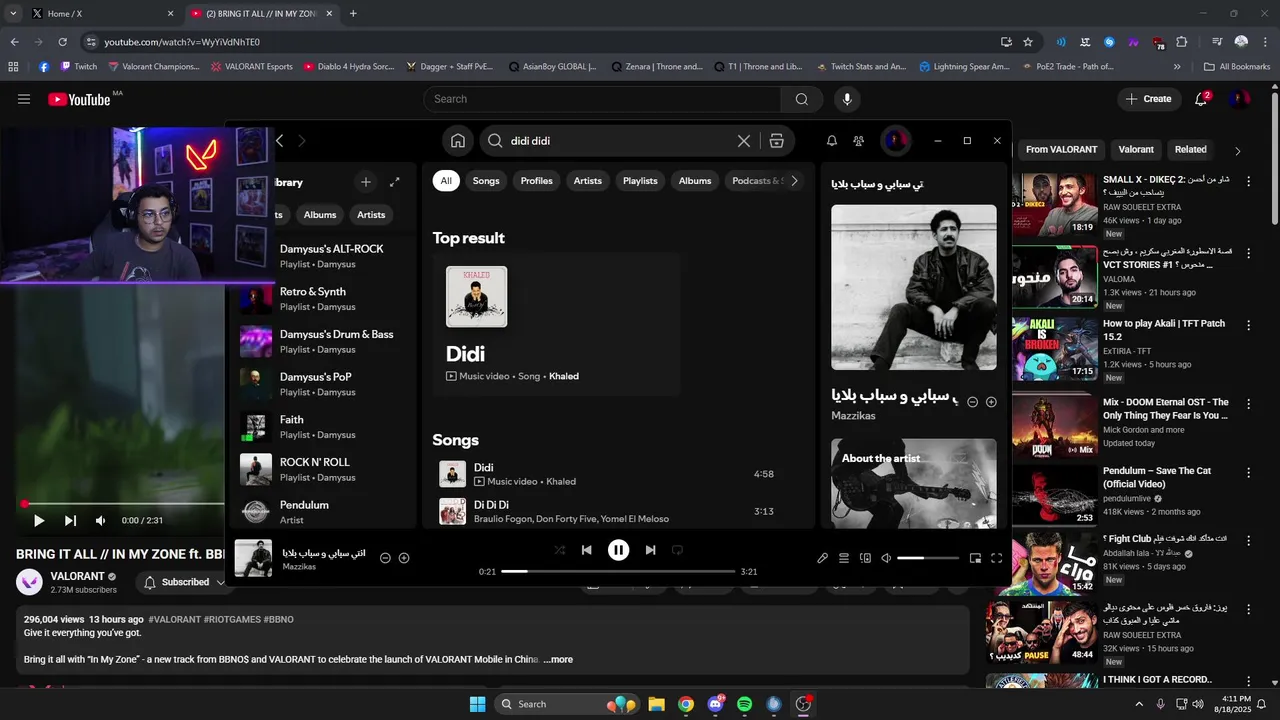Screen dimensions: 1280x720
Task: Switch to the Albums search filter
Action: click(x=695, y=181)
